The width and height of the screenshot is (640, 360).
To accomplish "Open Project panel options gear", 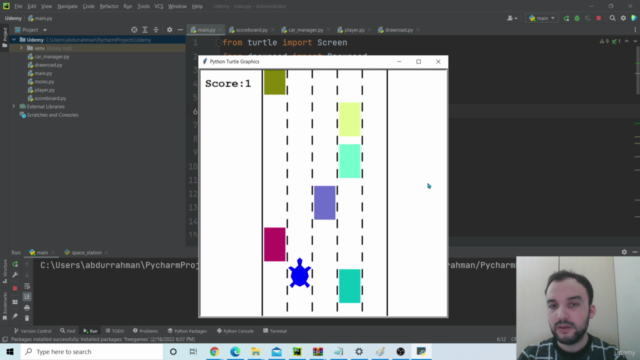I will (169, 30).
